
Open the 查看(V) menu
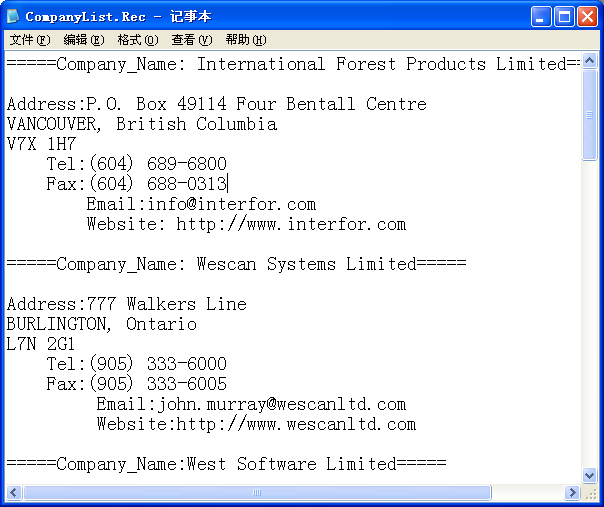(191, 40)
